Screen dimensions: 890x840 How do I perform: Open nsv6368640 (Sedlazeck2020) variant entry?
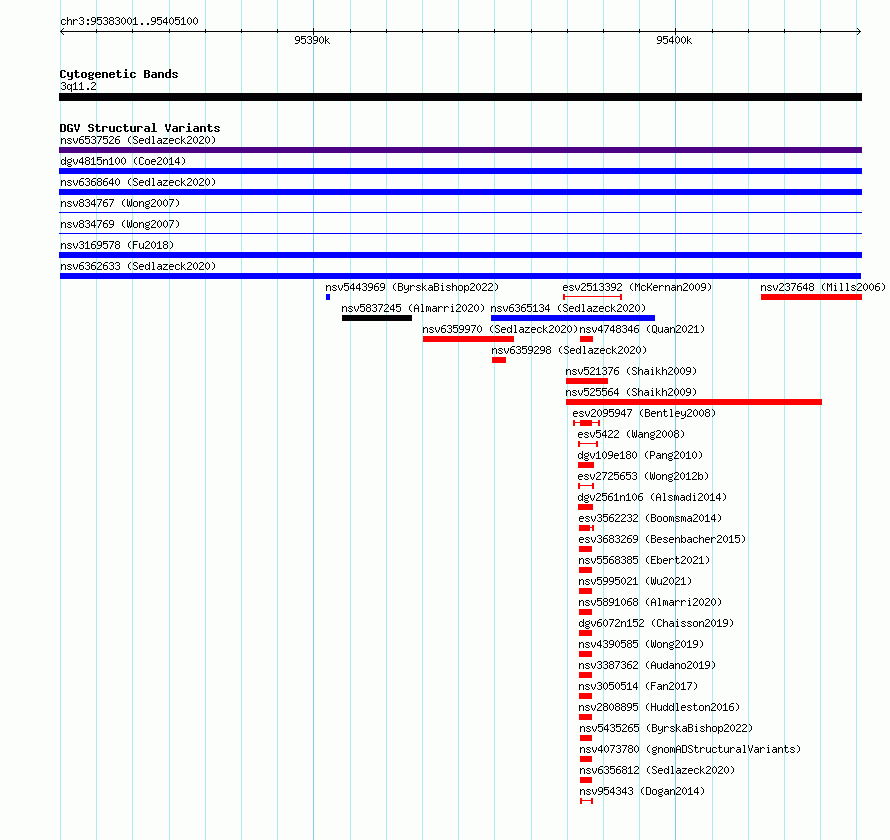138,182
